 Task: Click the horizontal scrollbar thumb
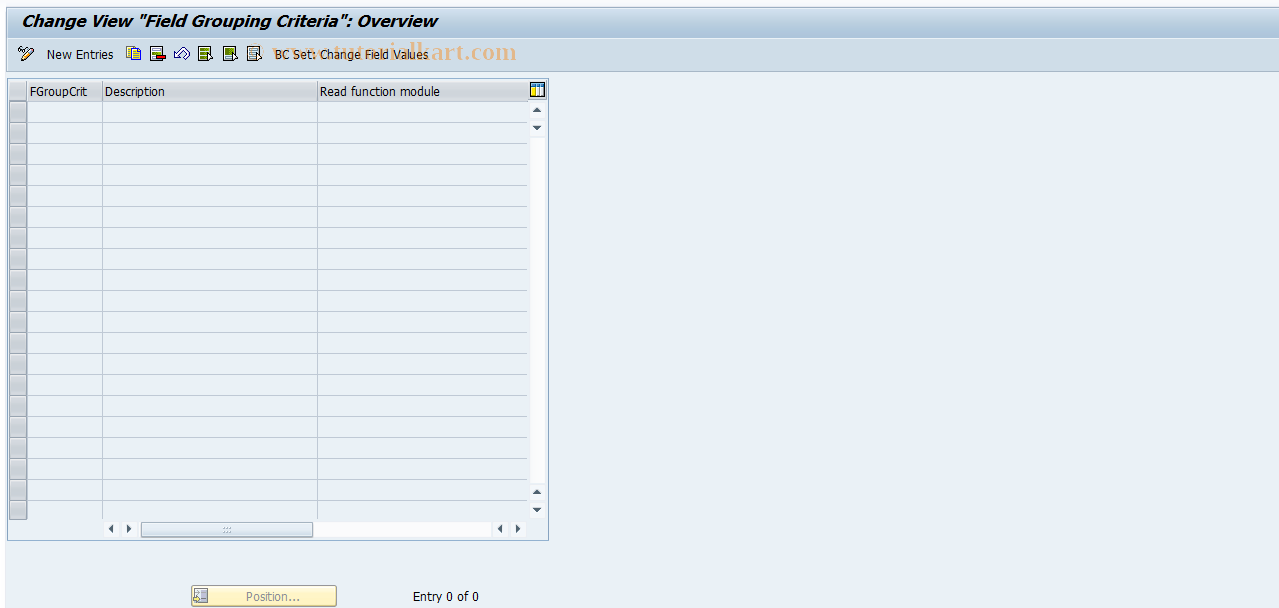[227, 529]
